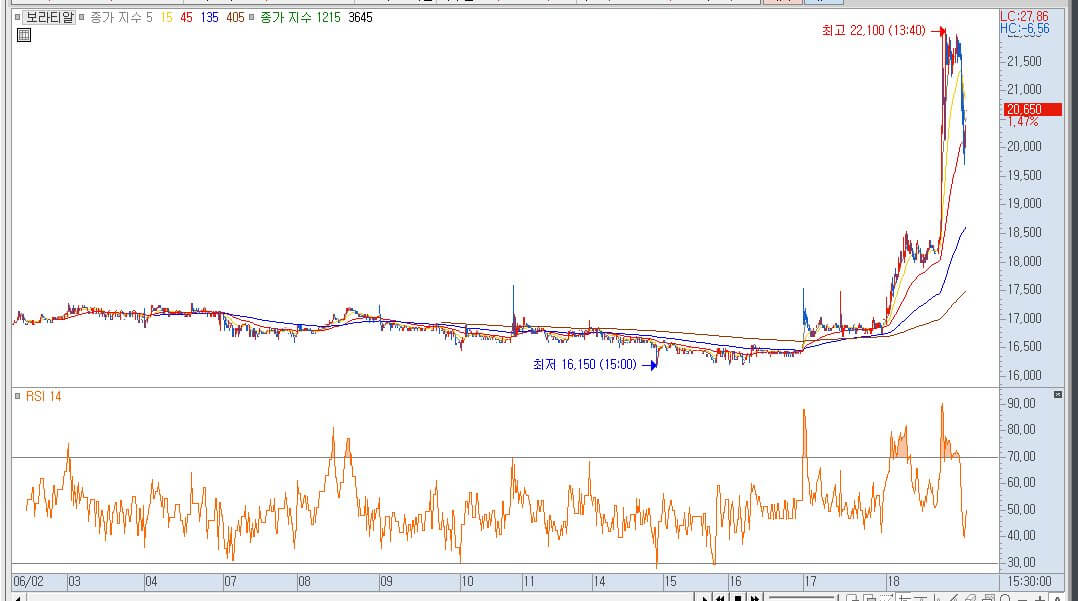The image size is (1078, 601).
Task: Click the 21,500 price axis label
Action: (1024, 61)
